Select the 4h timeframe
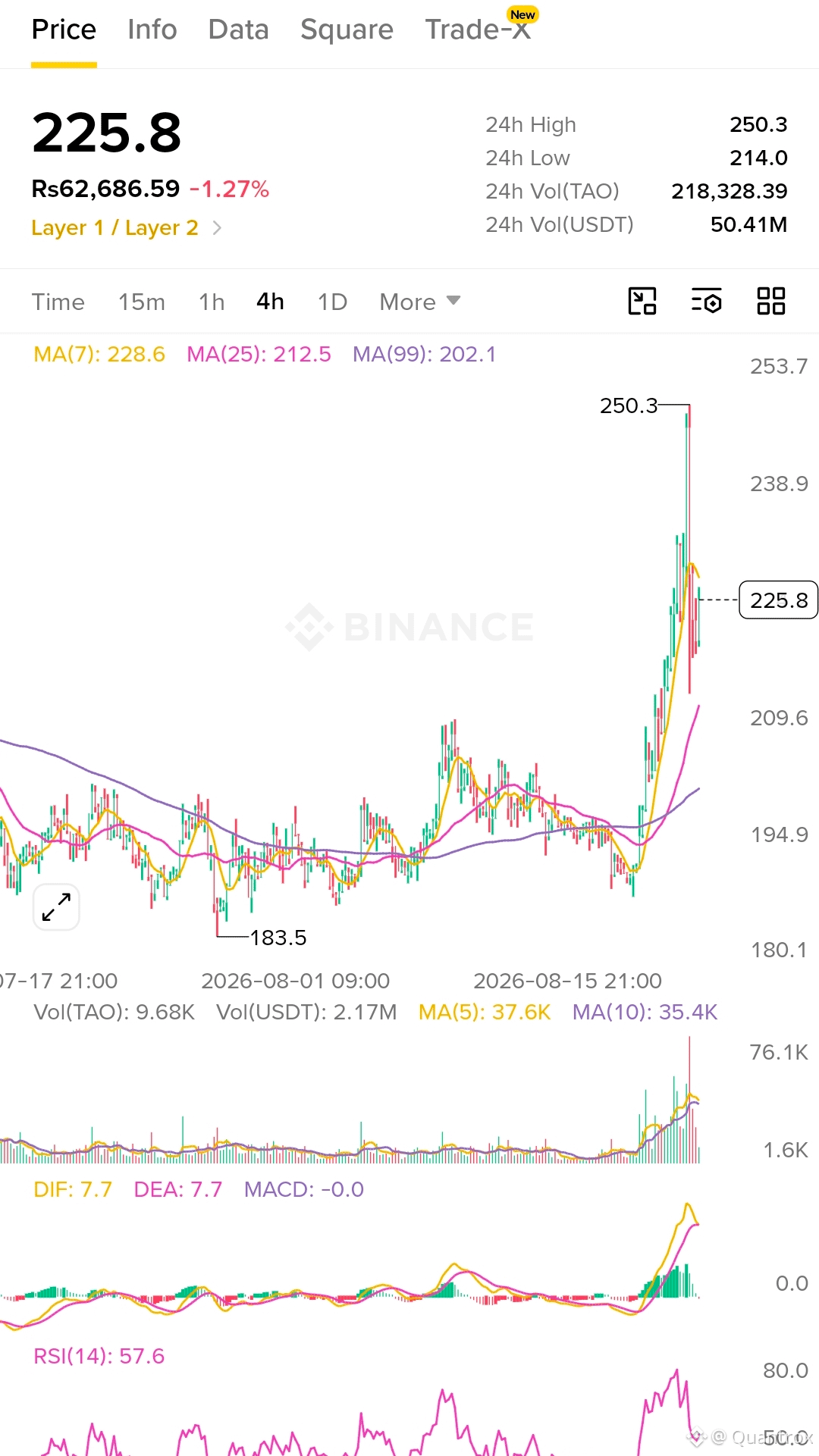This screenshot has height=1456, width=819. coord(270,302)
